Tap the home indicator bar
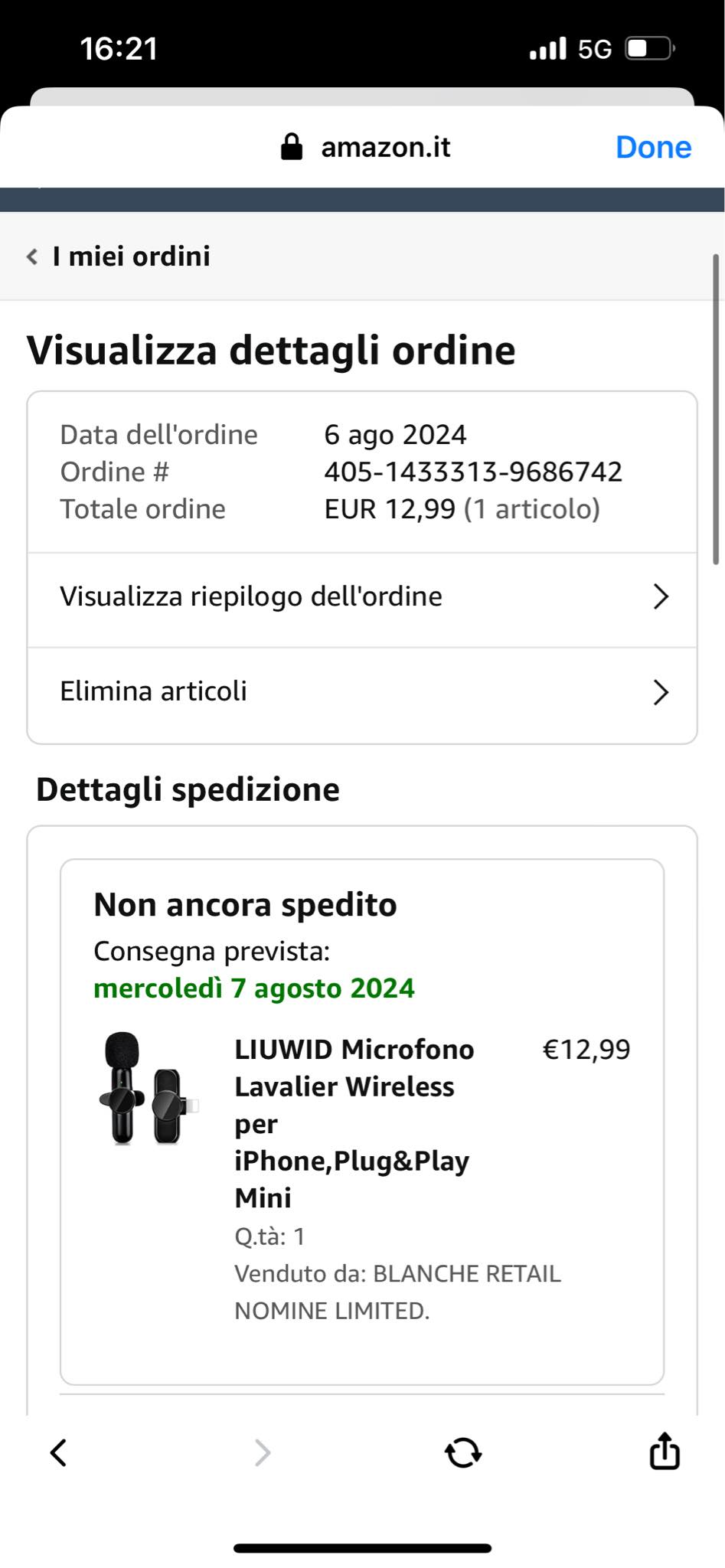 point(362,1547)
